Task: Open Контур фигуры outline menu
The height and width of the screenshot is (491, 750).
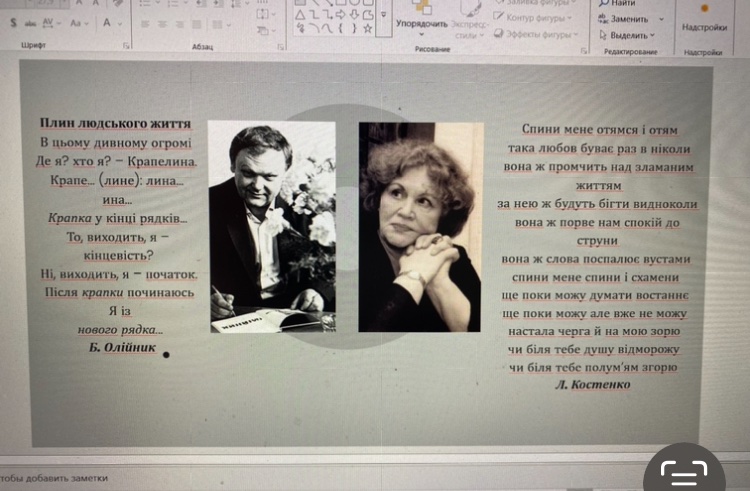Action: pos(532,18)
